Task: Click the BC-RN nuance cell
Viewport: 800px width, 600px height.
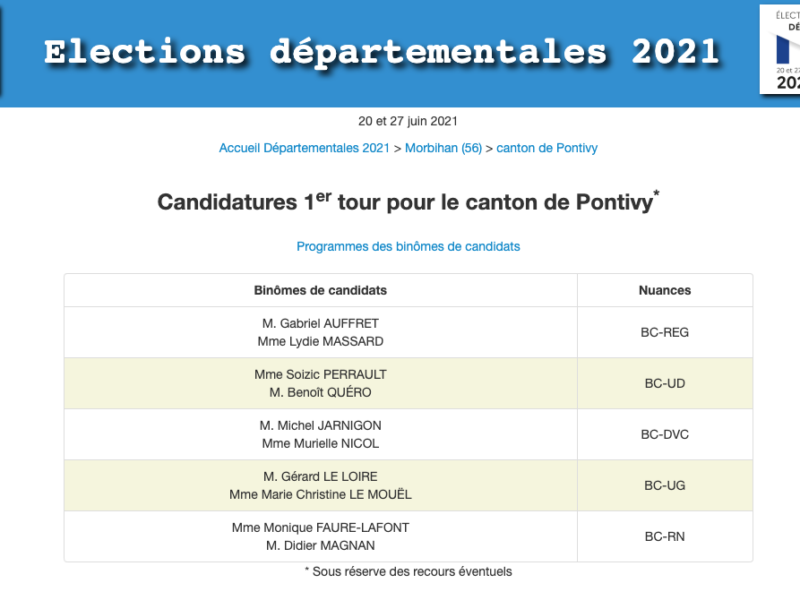Action: 665,537
